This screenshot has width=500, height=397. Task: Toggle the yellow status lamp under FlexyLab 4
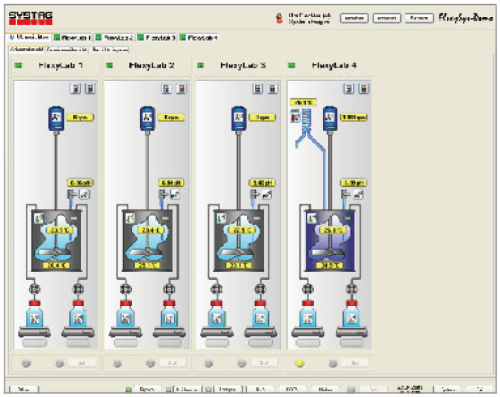tap(299, 363)
